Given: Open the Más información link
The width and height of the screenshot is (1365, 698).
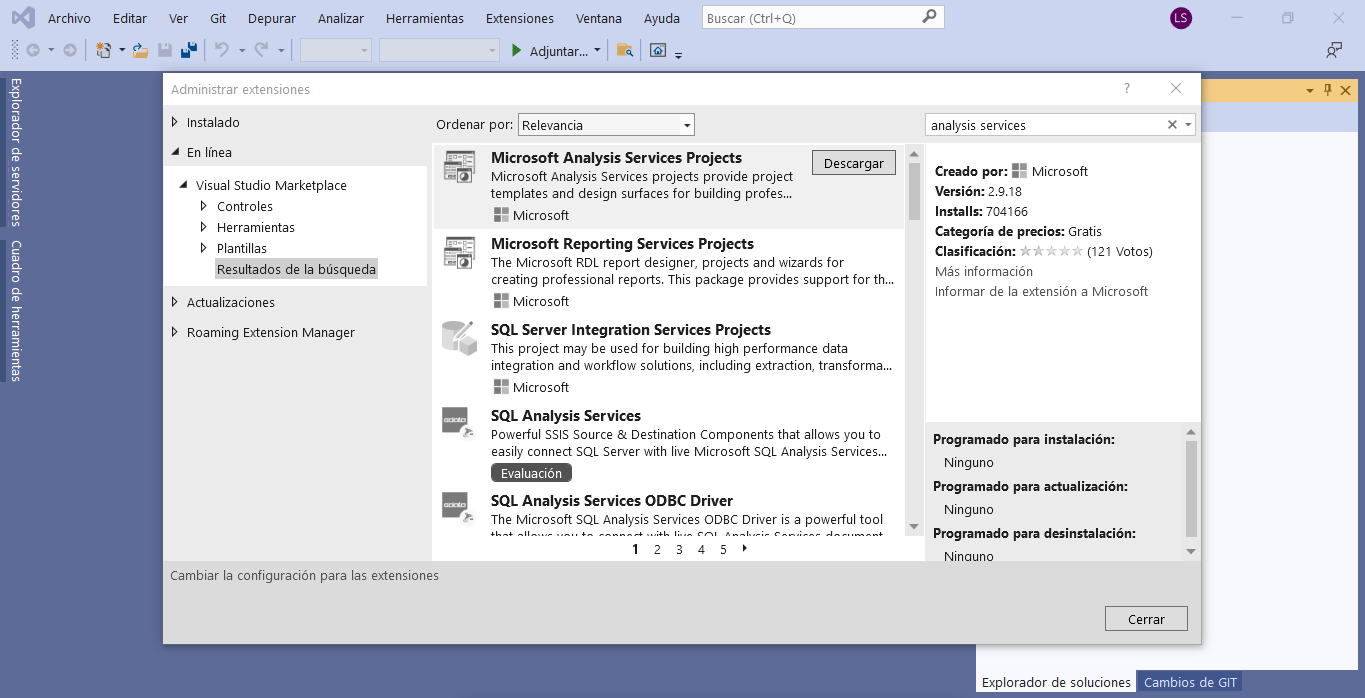Looking at the screenshot, I should click(x=983, y=271).
